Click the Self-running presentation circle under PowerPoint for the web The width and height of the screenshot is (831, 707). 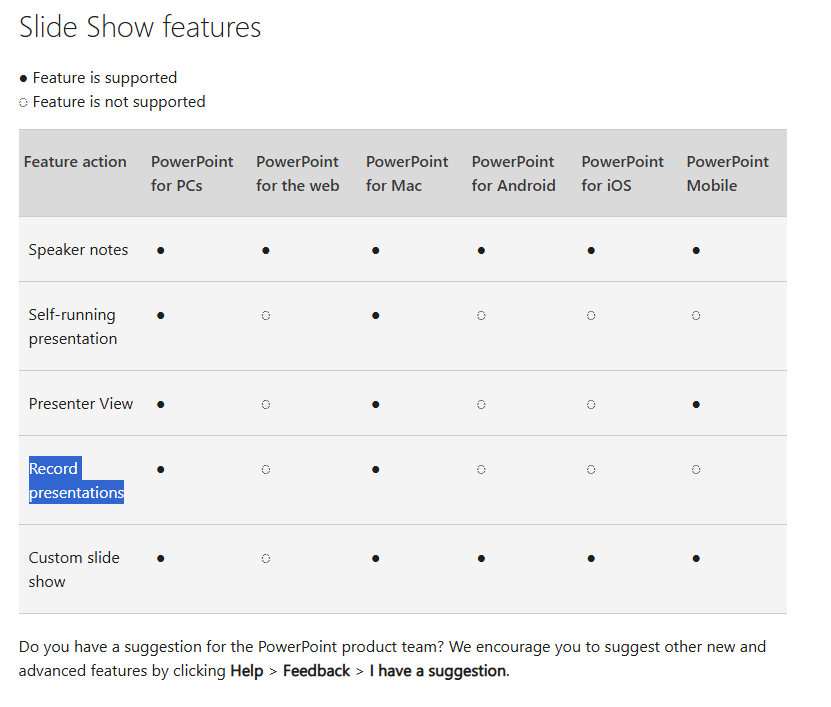pyautogui.click(x=266, y=315)
